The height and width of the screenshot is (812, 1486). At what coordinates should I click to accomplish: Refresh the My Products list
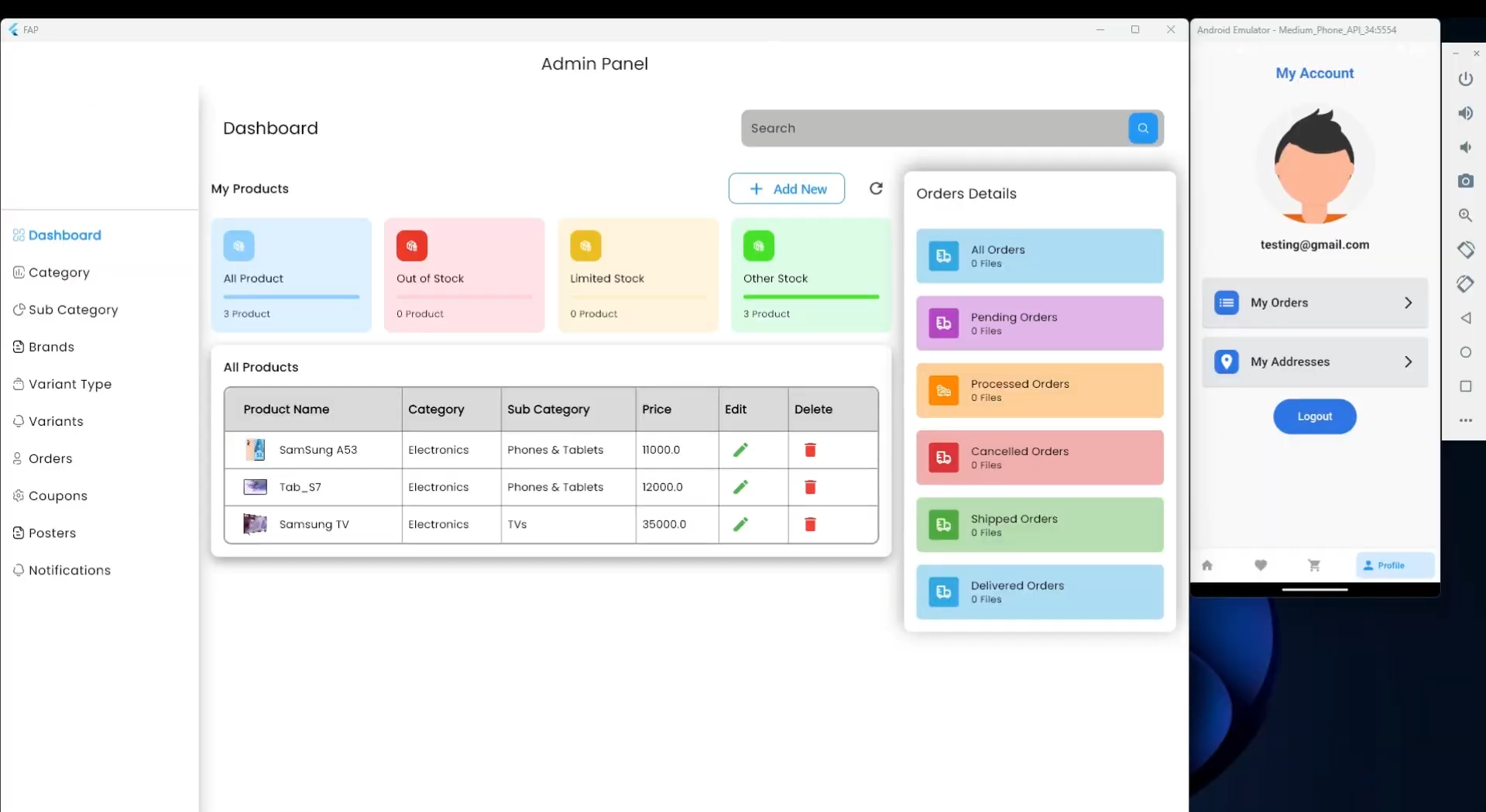(876, 188)
